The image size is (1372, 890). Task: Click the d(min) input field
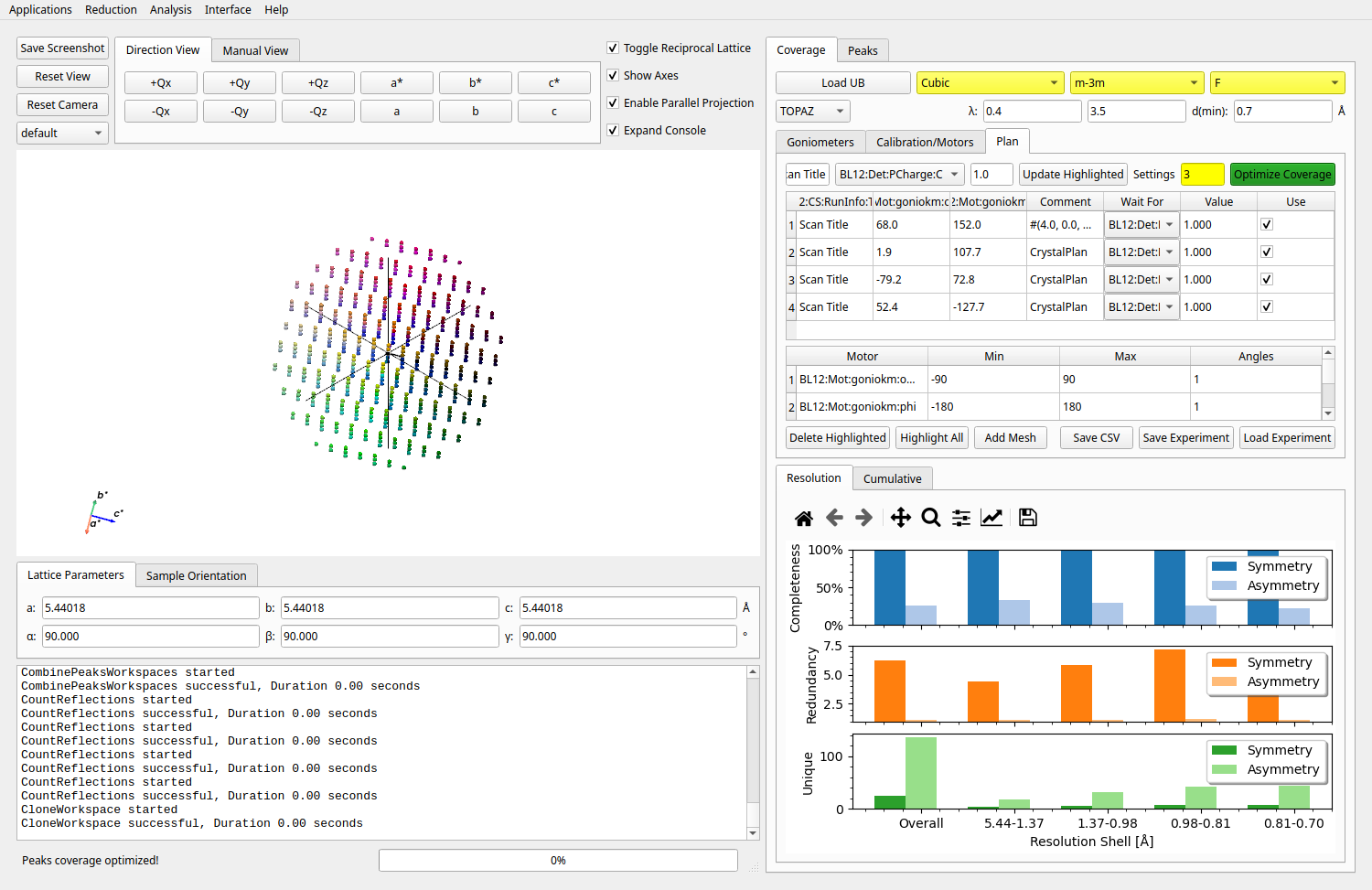tap(1283, 111)
